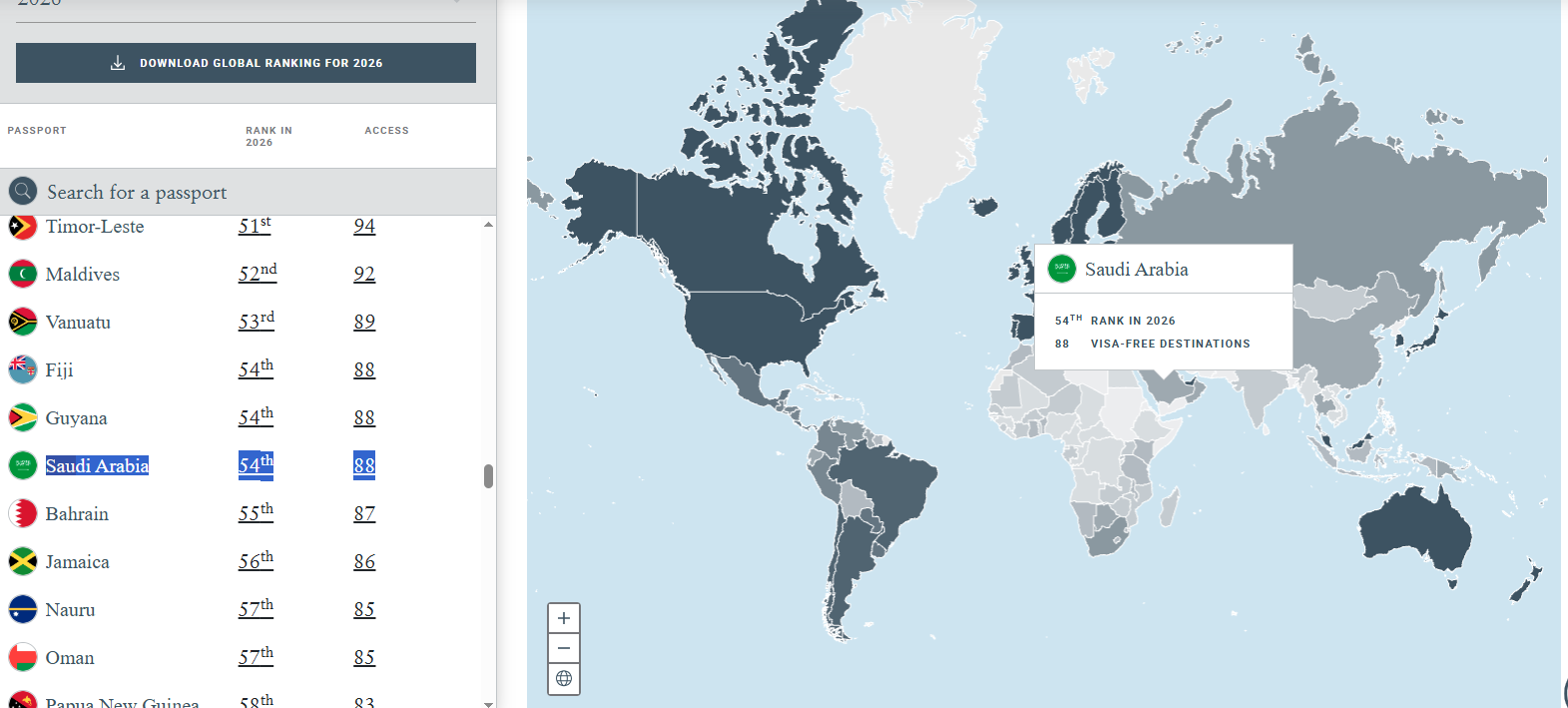Click the Vanuatu flag icon
Screen dimensions: 1568x708
click(x=23, y=323)
